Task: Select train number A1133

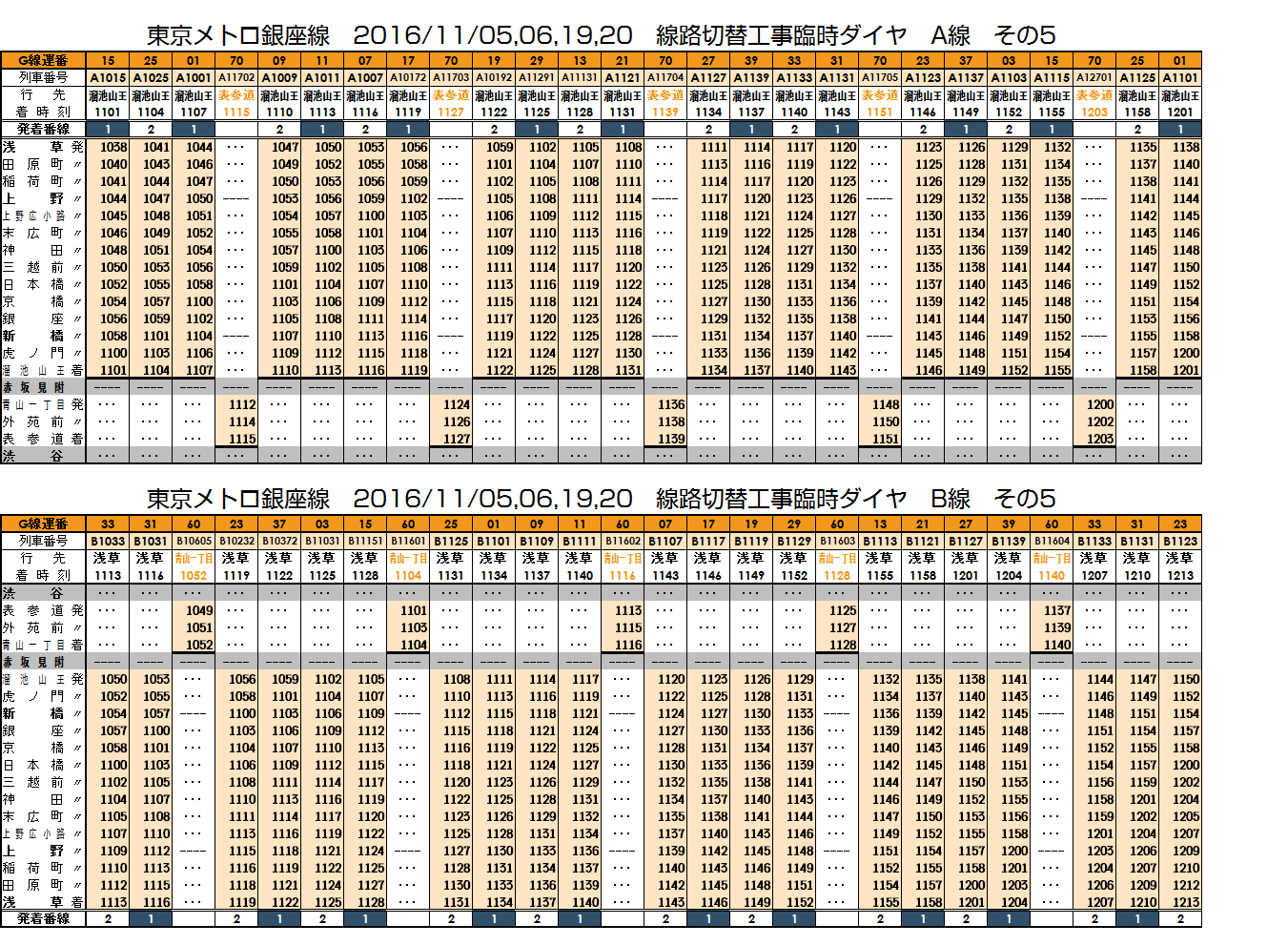Action: pyautogui.click(x=794, y=77)
